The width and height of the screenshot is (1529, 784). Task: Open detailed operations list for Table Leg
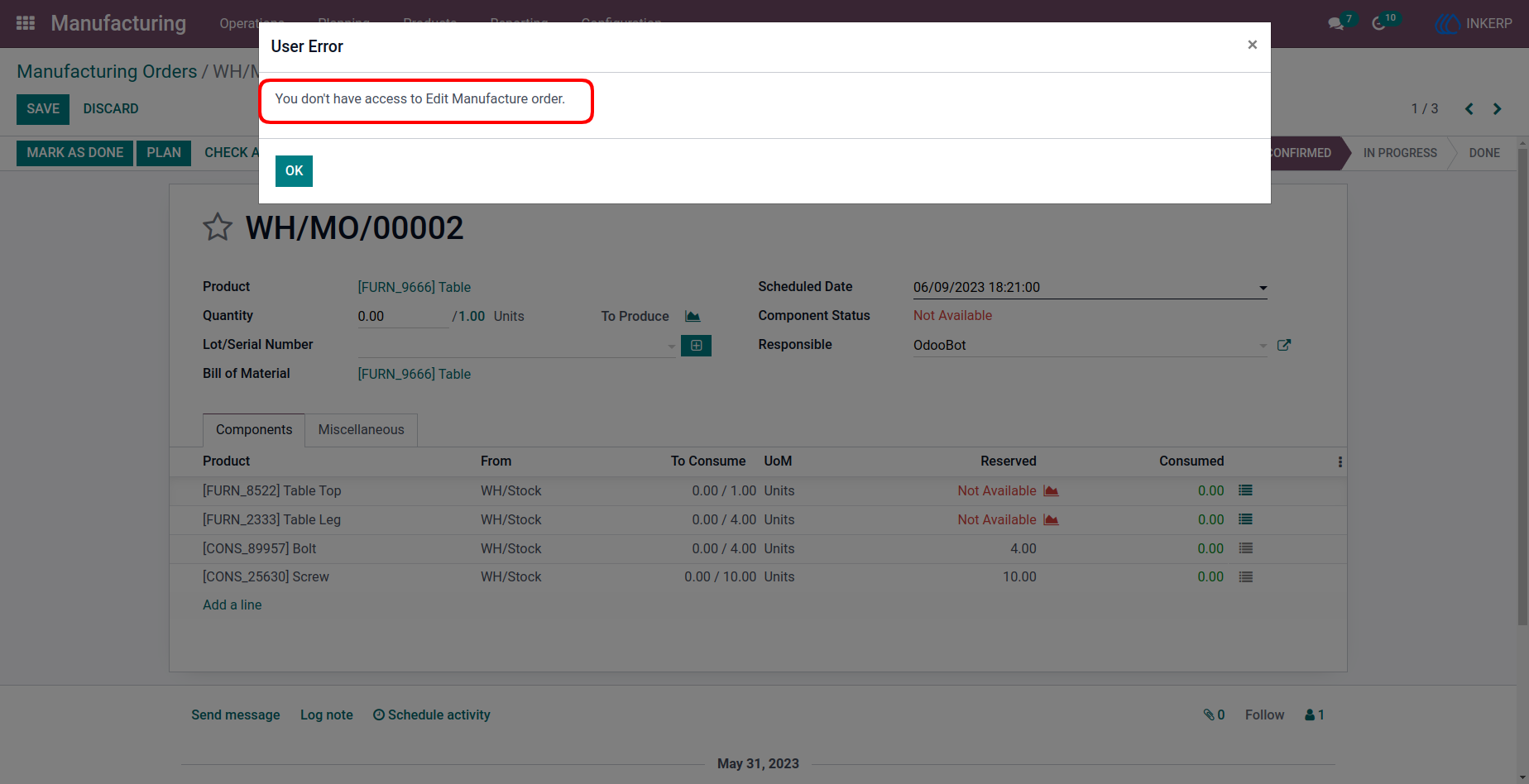click(1245, 519)
